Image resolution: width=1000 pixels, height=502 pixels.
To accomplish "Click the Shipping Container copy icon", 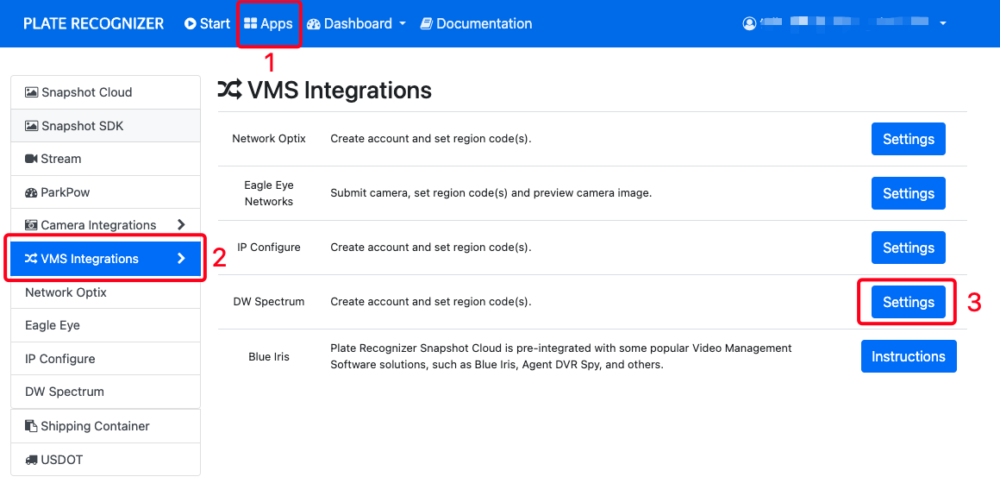I will coord(31,425).
